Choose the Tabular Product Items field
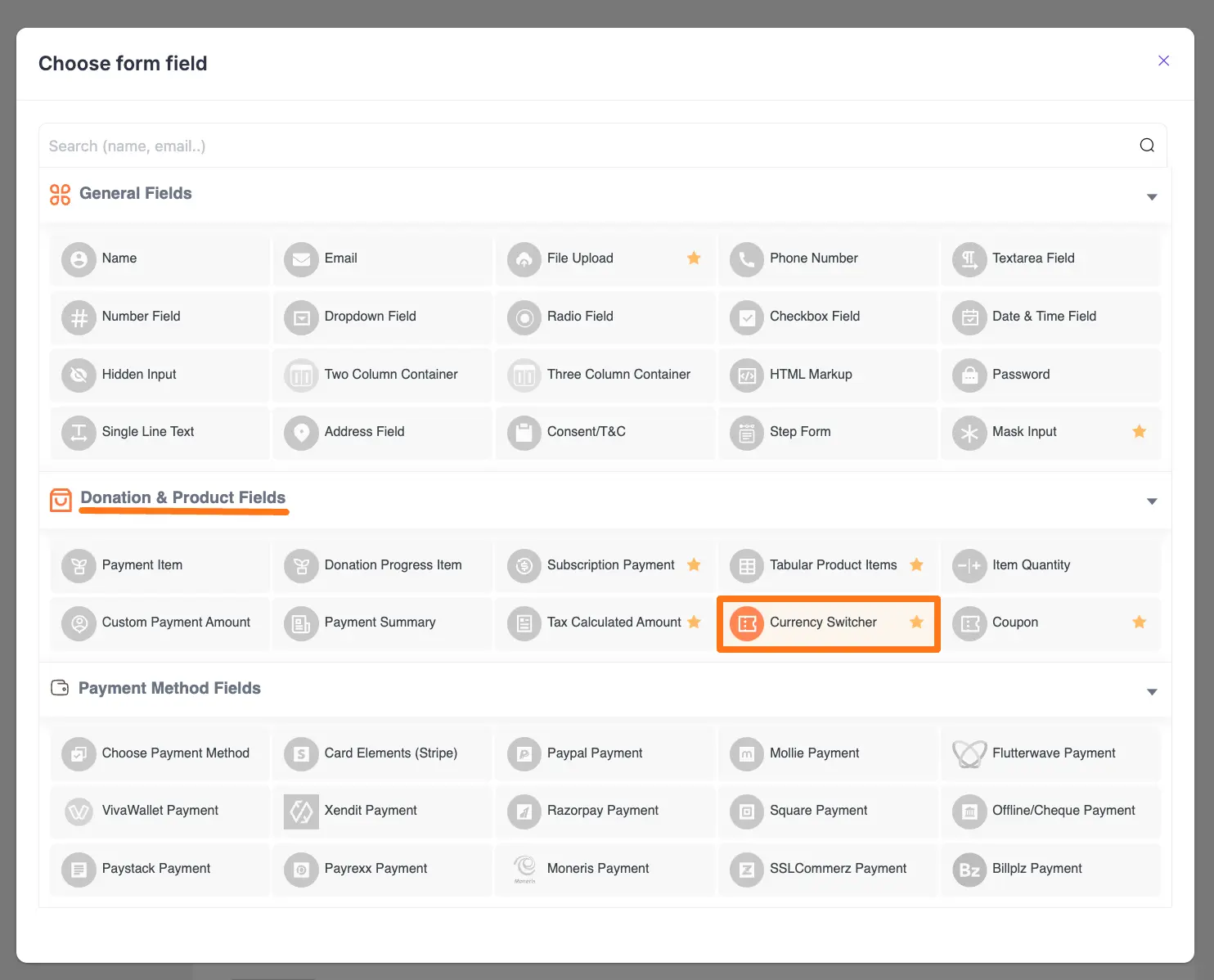Viewport: 1214px width, 980px height. (x=832, y=565)
